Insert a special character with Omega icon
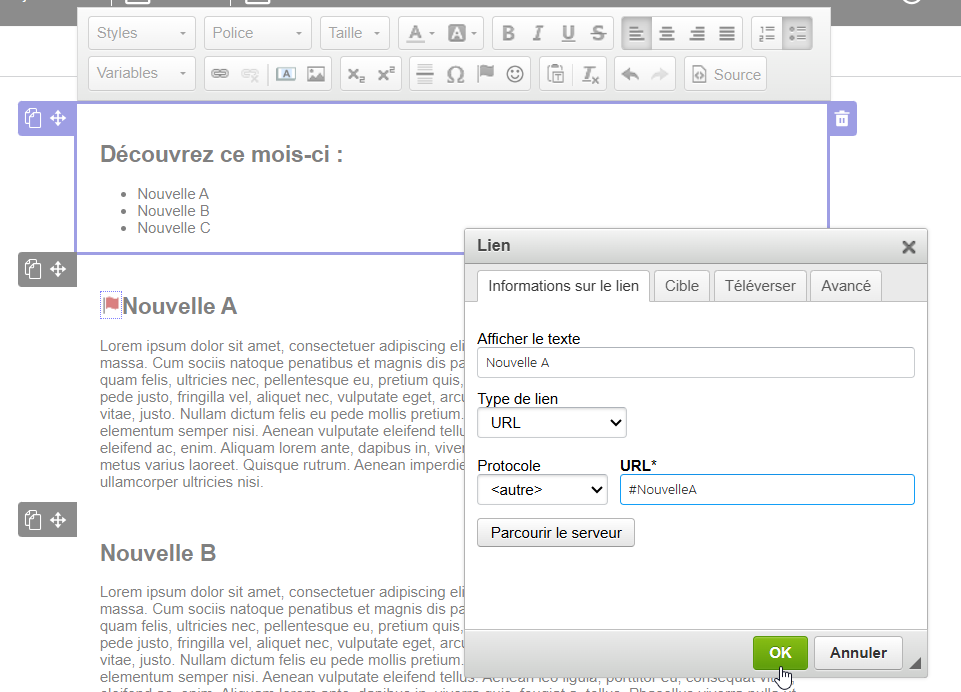Viewport: 961px width, 692px height. (x=455, y=74)
